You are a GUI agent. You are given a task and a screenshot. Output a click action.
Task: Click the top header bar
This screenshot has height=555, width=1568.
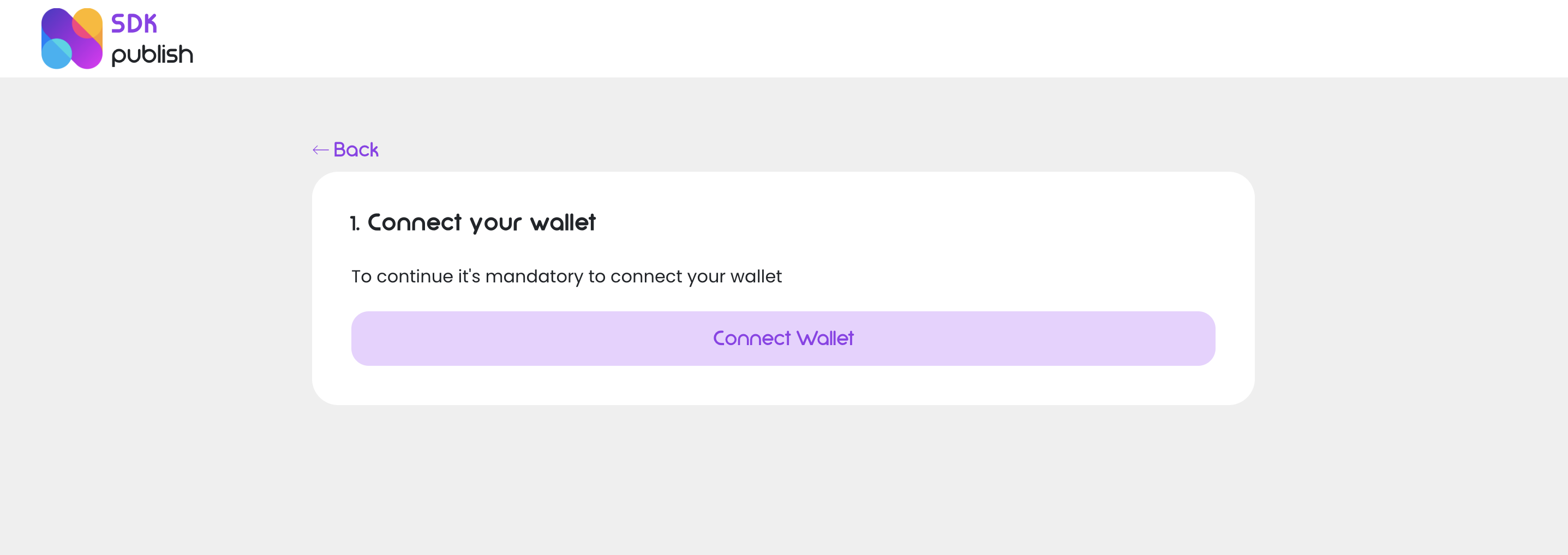tap(784, 38)
